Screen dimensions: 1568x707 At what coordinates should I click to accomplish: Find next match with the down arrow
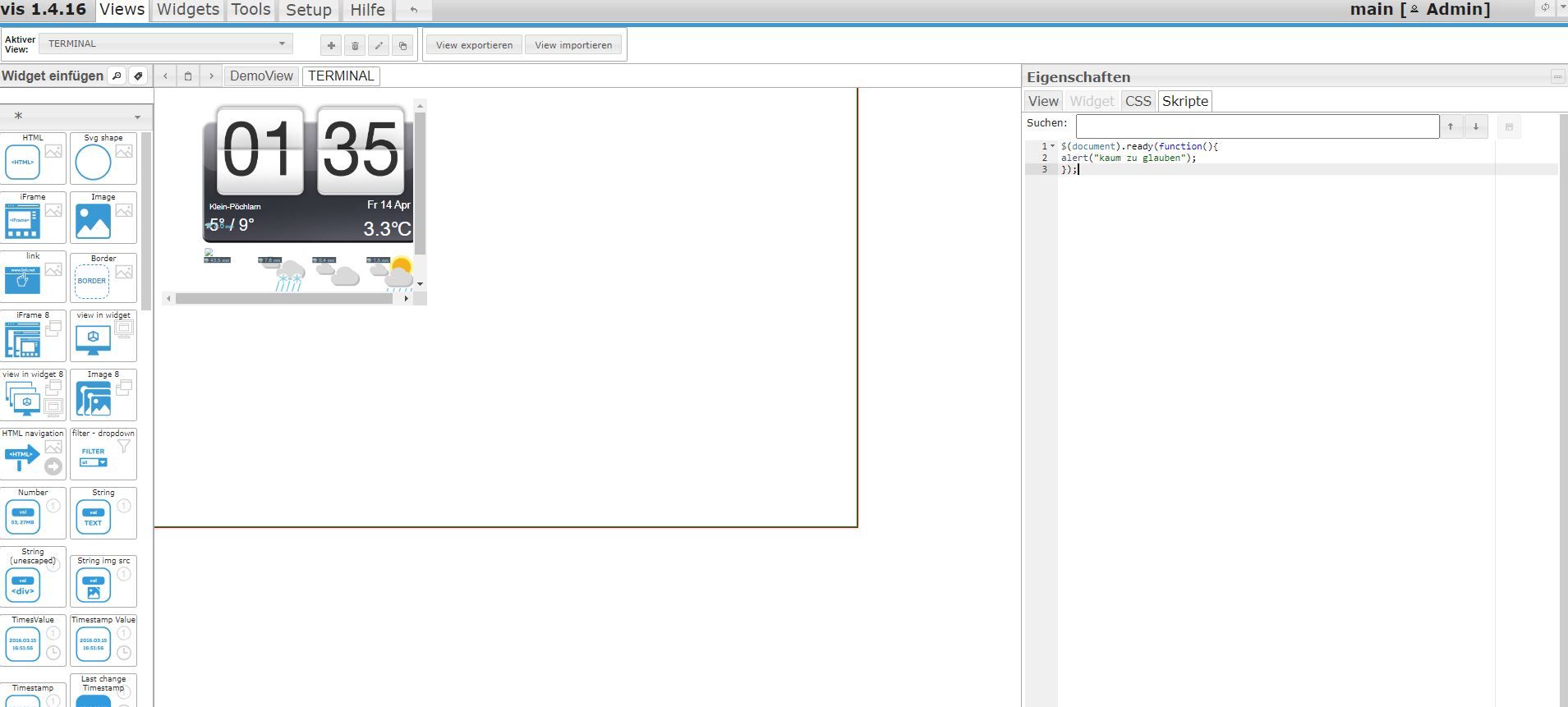pos(1476,126)
